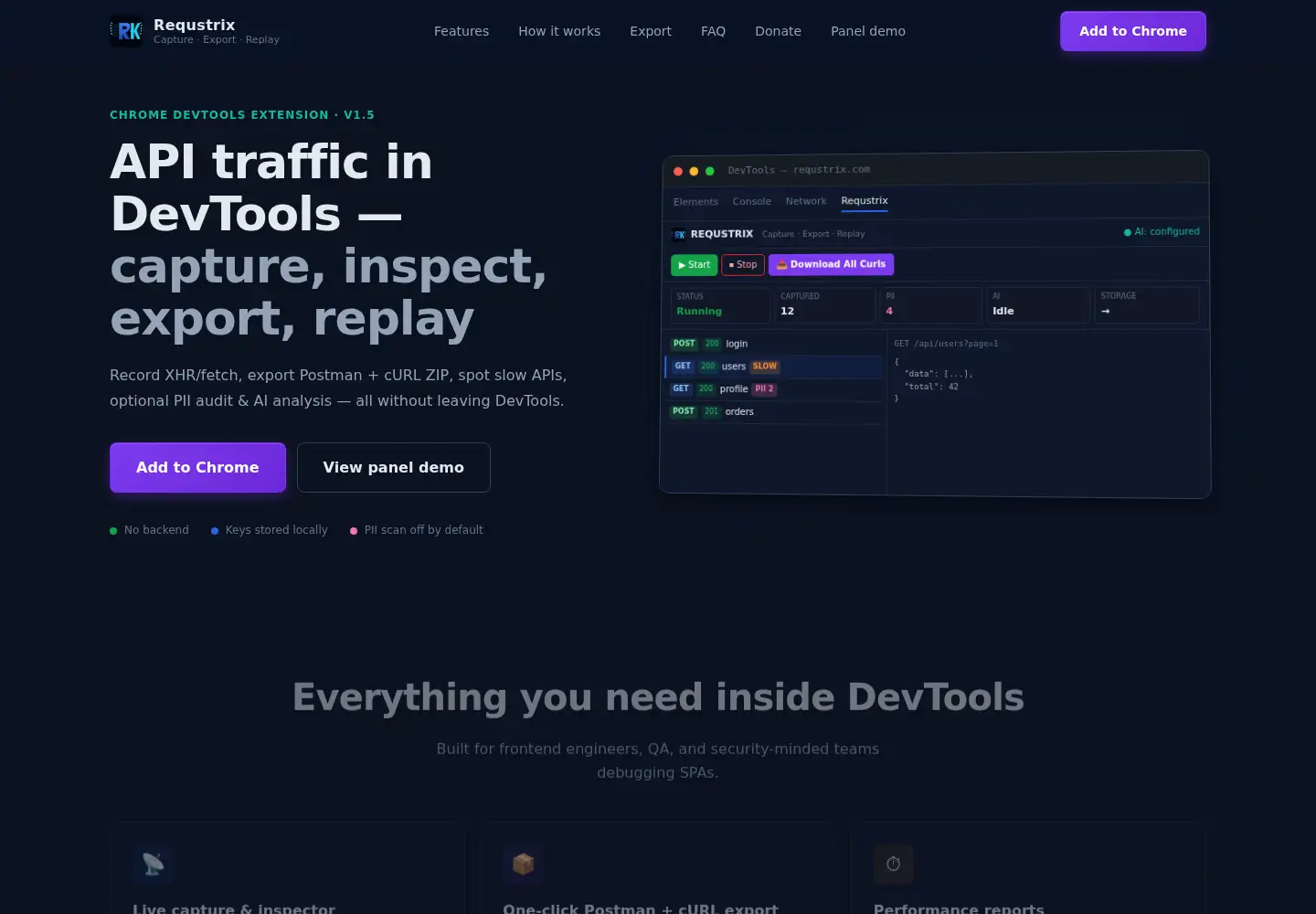Click the hero Add to Chrome button
1316x914 pixels.
click(x=197, y=467)
